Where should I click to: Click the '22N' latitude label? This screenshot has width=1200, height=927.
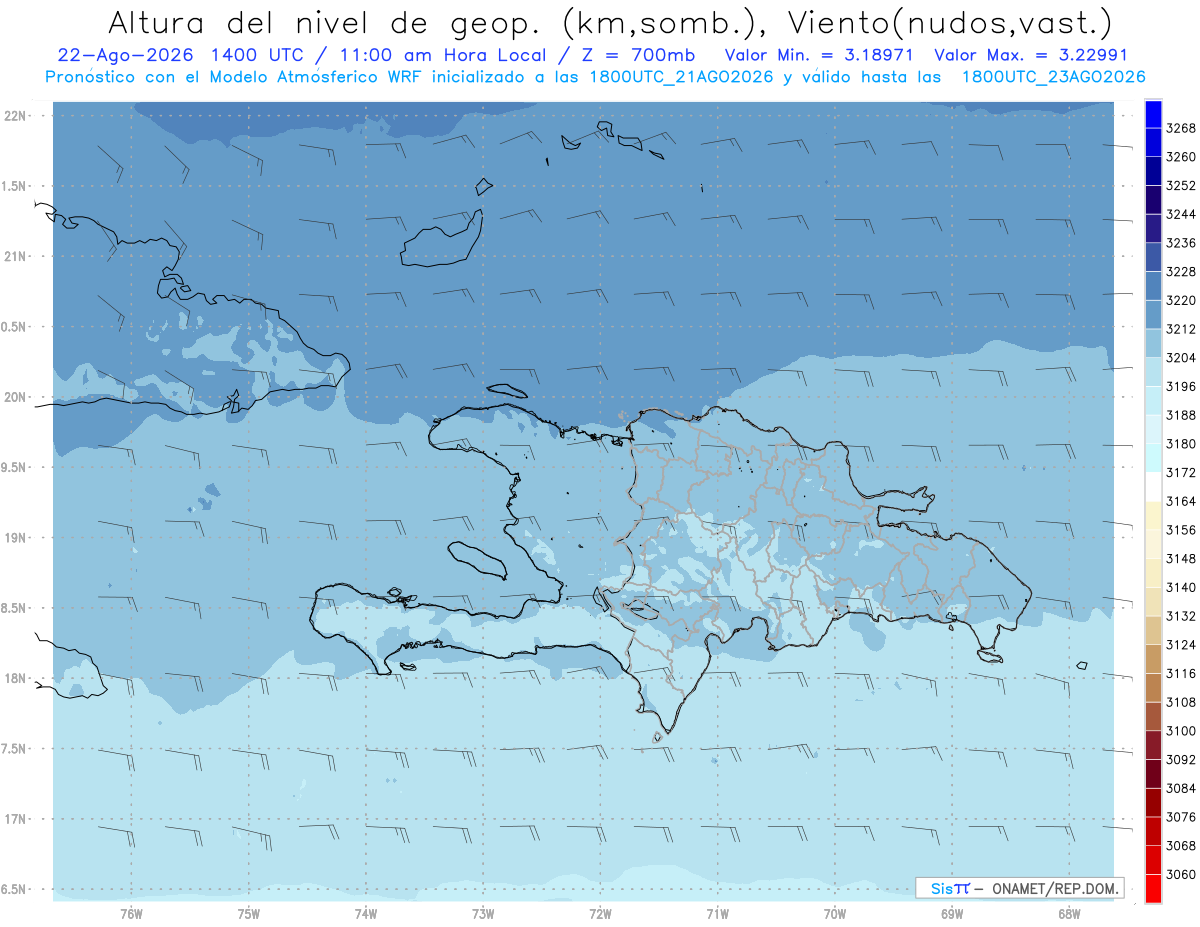click(x=15, y=116)
